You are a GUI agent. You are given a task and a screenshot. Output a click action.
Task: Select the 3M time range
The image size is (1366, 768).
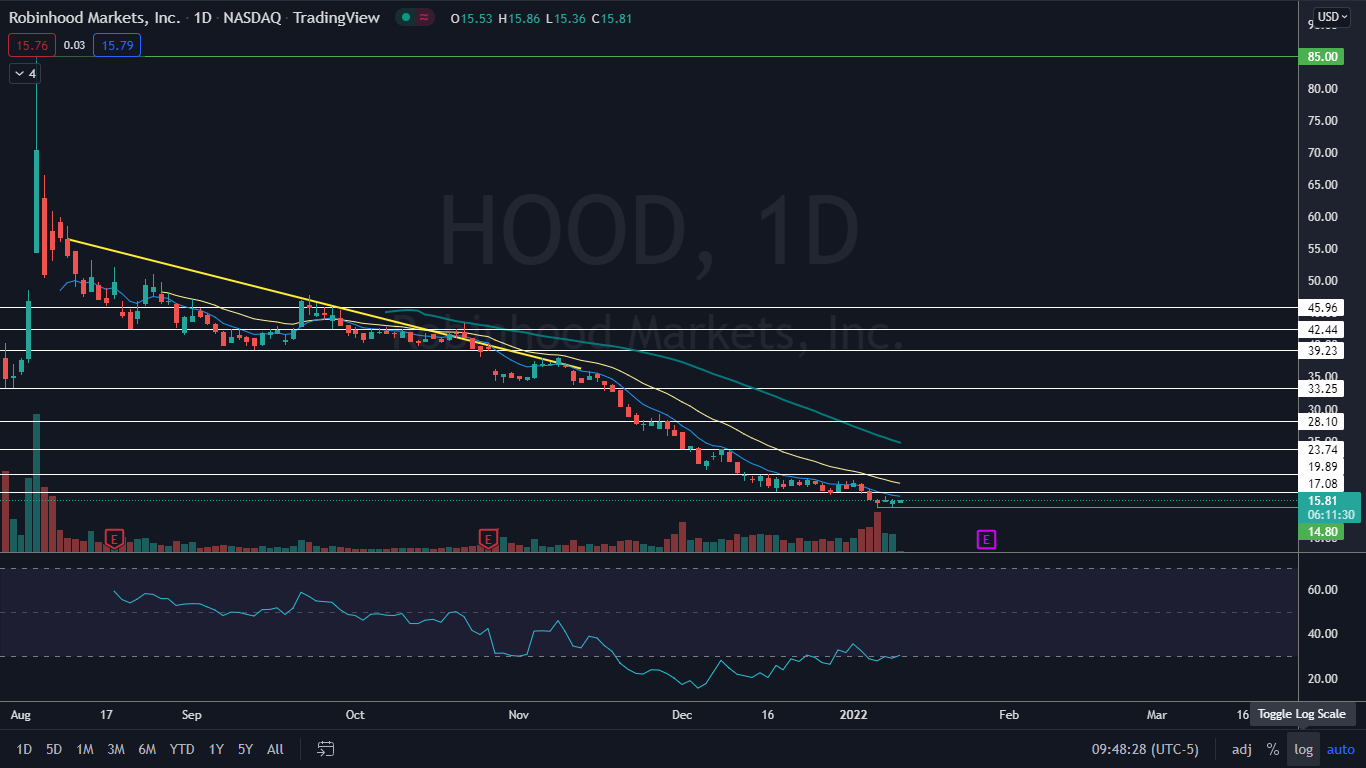(116, 749)
